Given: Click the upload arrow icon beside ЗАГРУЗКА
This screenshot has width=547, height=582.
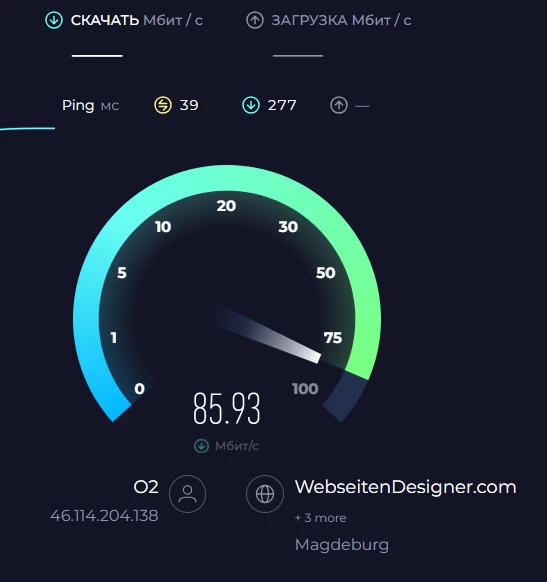Looking at the screenshot, I should [x=255, y=20].
